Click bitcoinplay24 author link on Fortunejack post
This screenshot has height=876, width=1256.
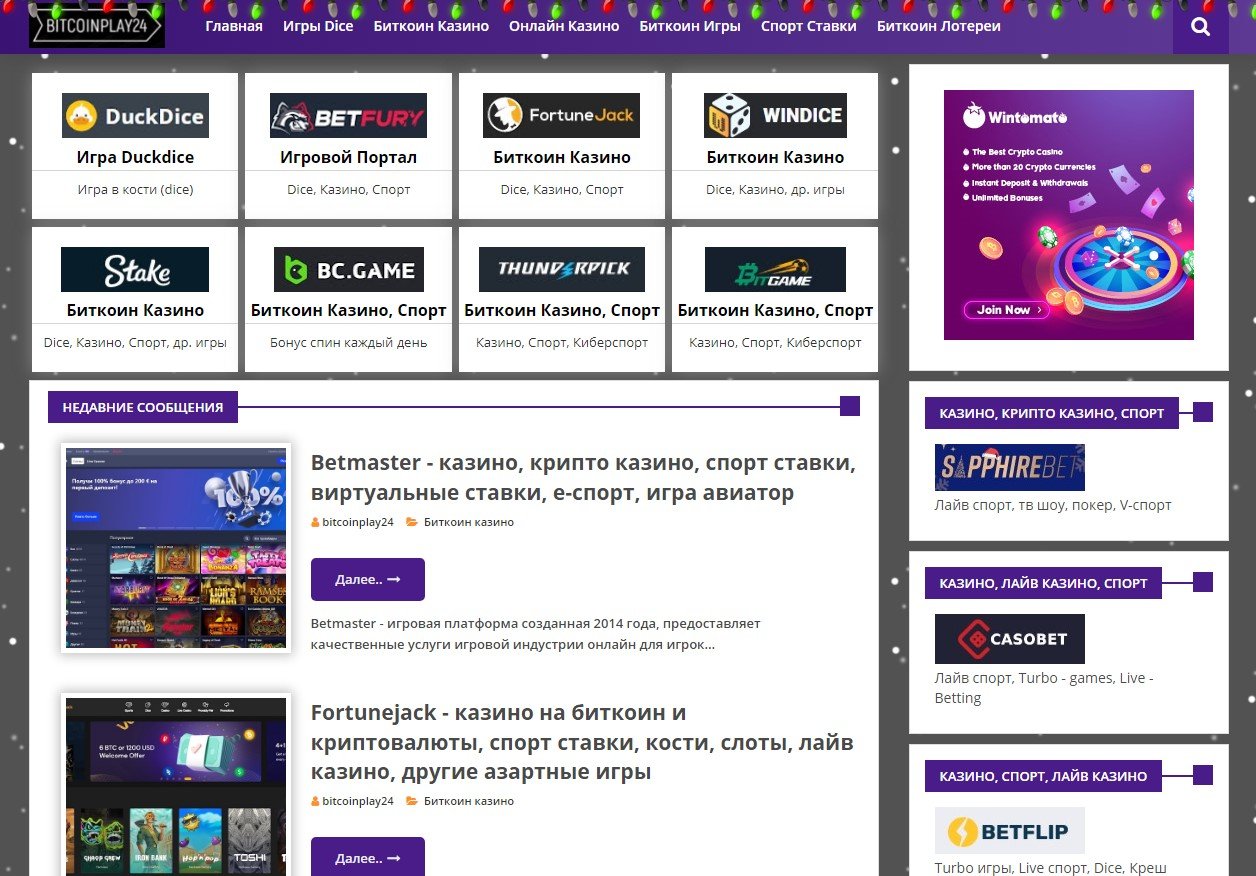coord(358,801)
